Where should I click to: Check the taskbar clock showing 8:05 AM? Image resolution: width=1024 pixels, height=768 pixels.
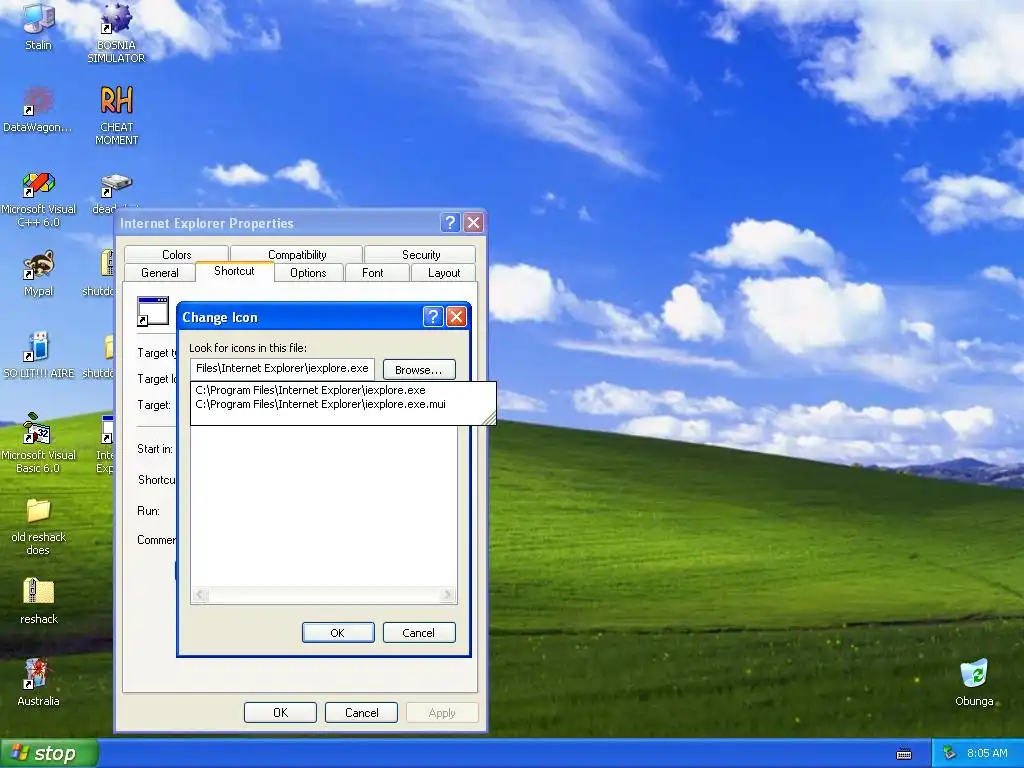pyautogui.click(x=987, y=753)
